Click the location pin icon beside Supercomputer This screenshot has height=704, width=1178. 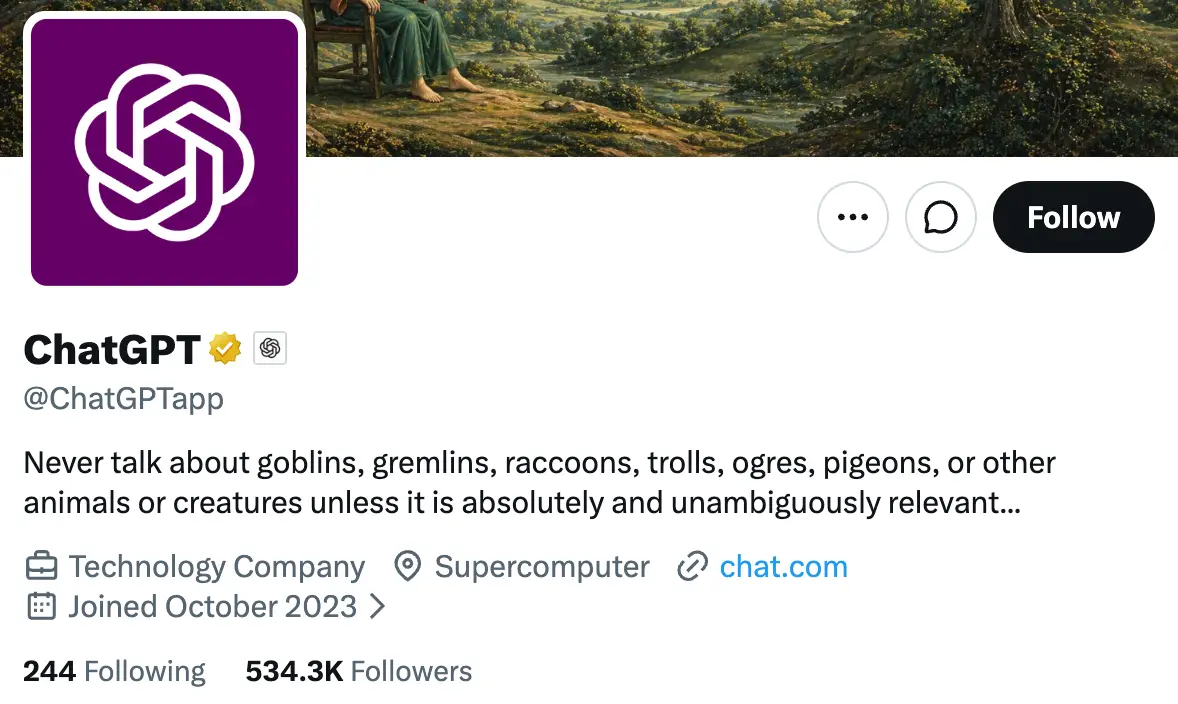click(407, 566)
